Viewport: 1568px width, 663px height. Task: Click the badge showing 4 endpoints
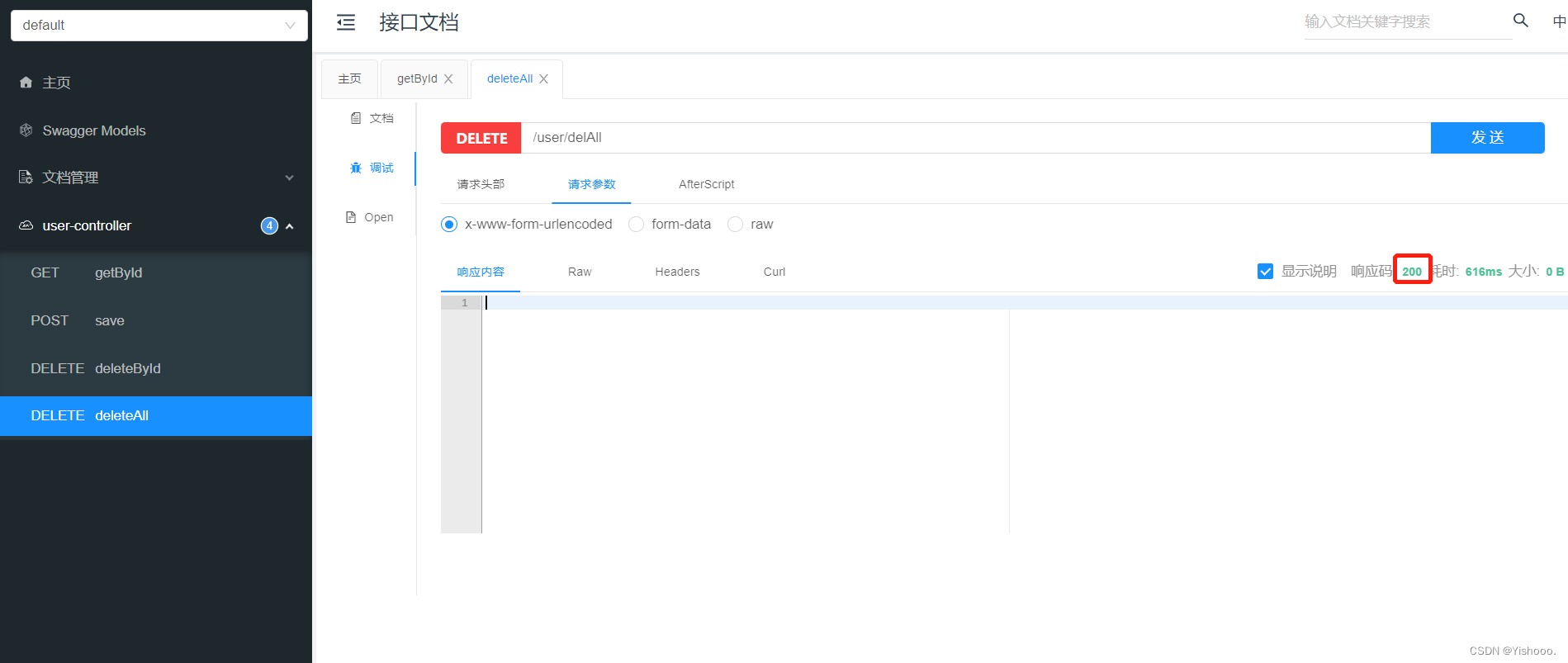269,225
